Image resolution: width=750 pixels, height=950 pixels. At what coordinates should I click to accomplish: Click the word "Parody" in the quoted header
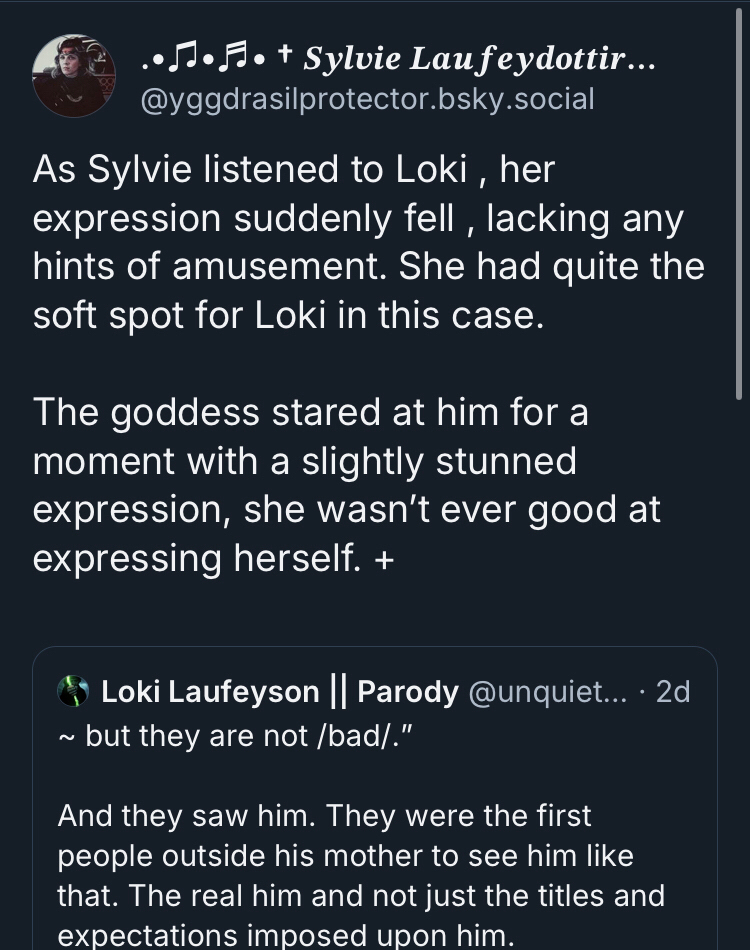point(407,691)
